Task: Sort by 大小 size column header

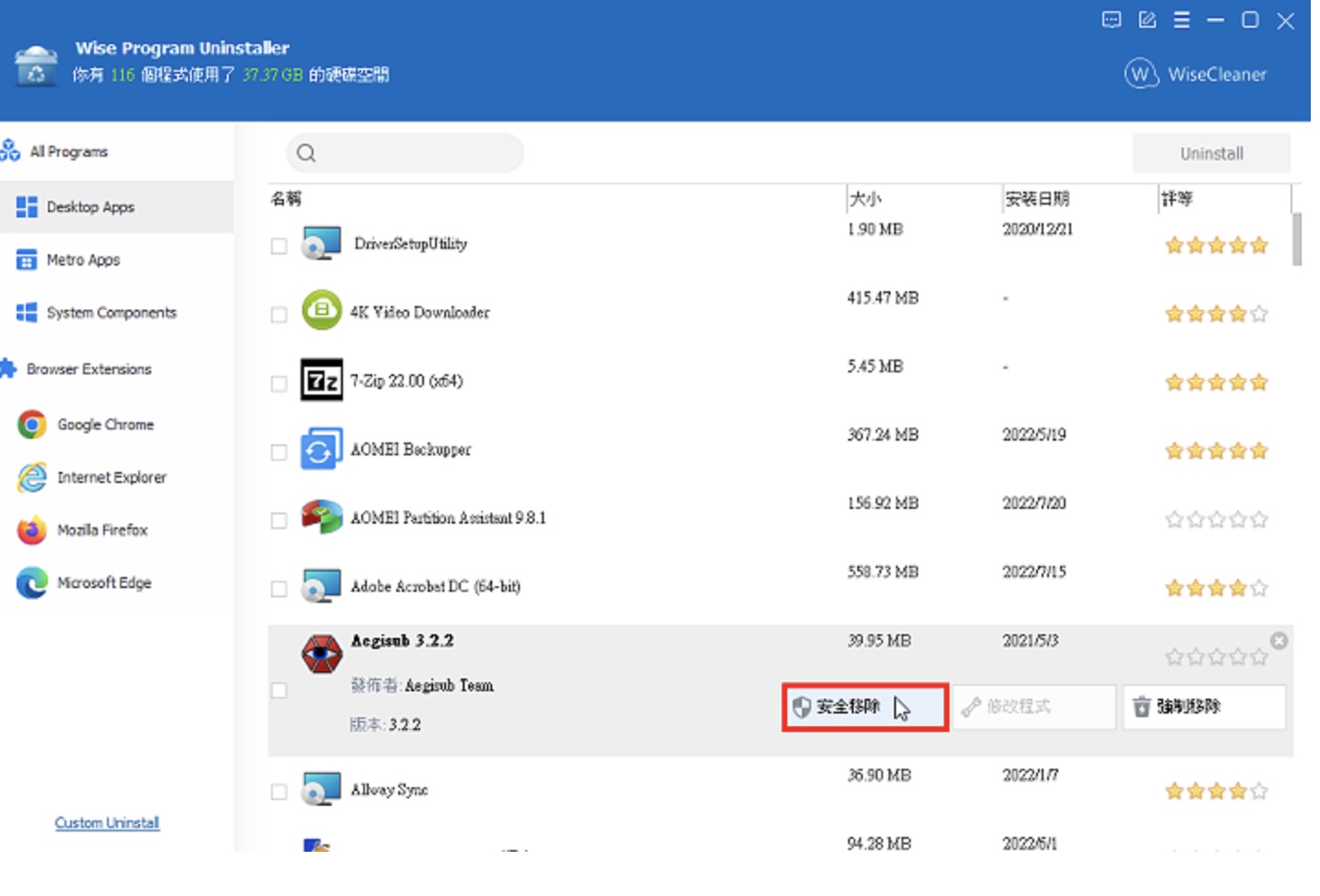Action: click(x=866, y=198)
